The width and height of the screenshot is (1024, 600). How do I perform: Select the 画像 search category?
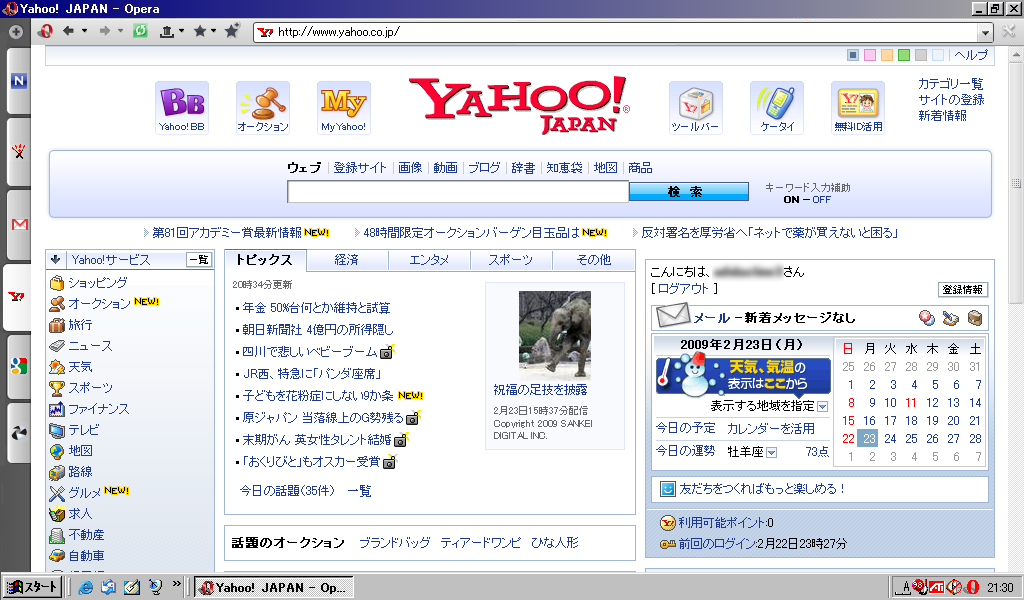[410, 168]
